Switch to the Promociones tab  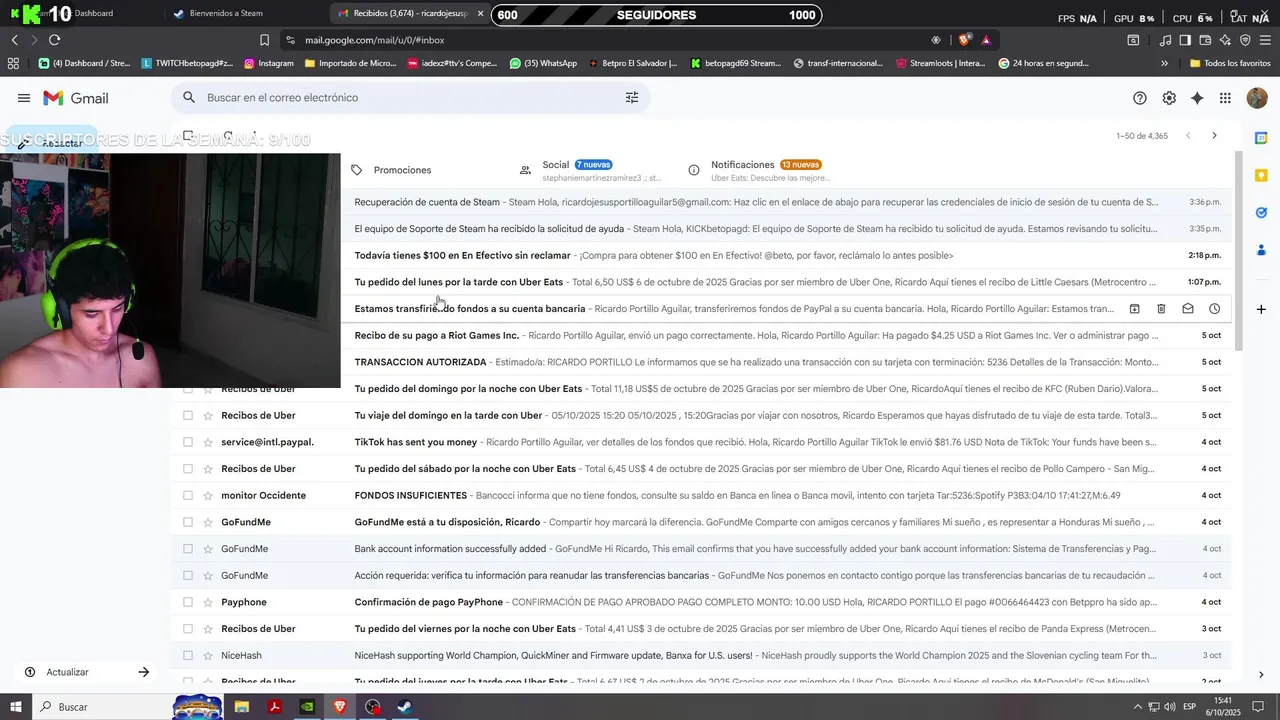click(402, 170)
